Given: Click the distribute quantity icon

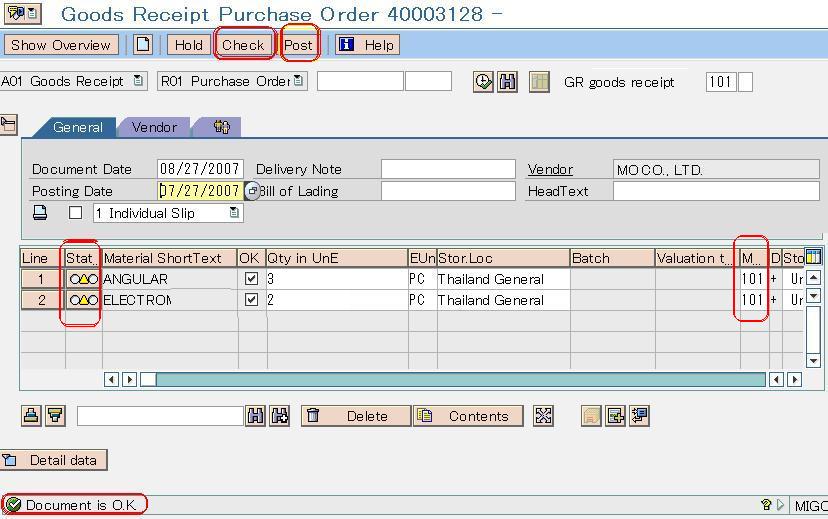Looking at the screenshot, I should click(x=639, y=416).
